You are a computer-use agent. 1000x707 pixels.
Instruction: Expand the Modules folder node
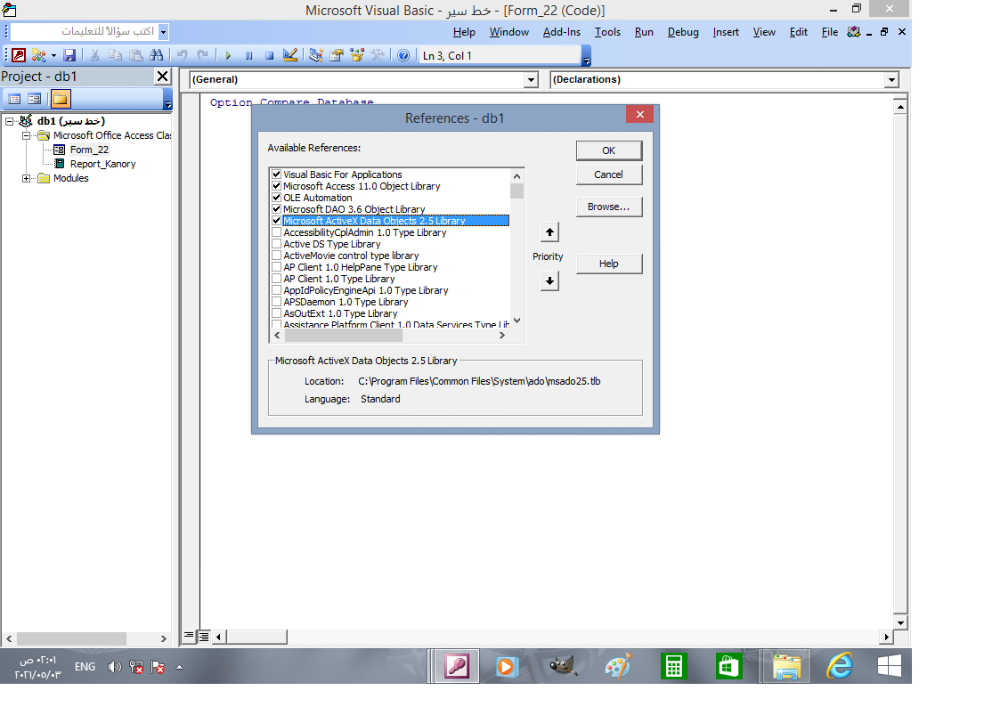click(x=26, y=178)
